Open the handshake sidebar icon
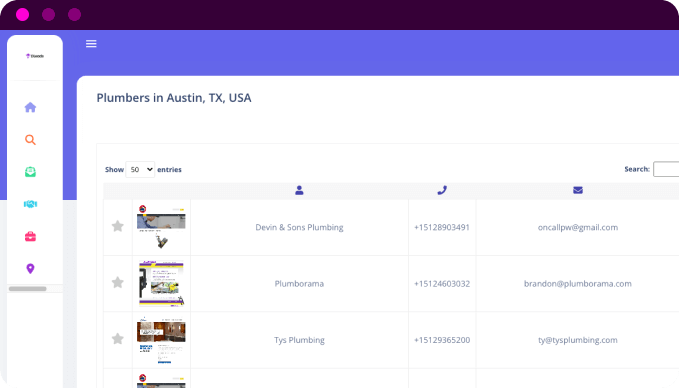679x388 pixels. pos(30,204)
